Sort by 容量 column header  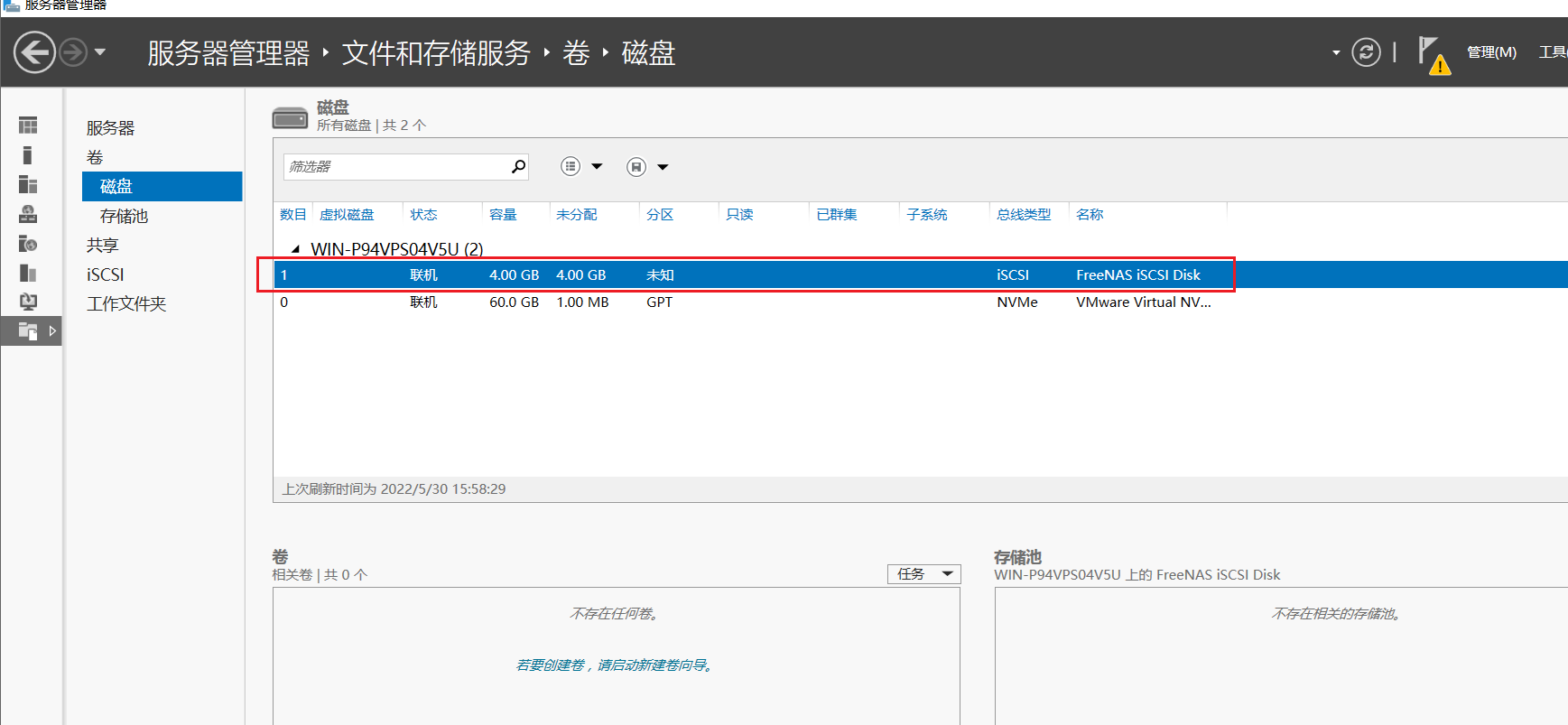(503, 214)
